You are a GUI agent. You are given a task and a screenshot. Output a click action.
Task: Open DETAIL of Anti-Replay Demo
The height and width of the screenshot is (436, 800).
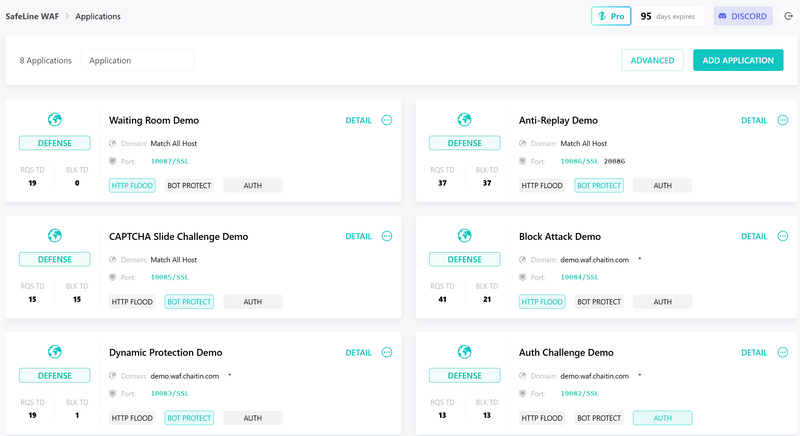coord(754,120)
